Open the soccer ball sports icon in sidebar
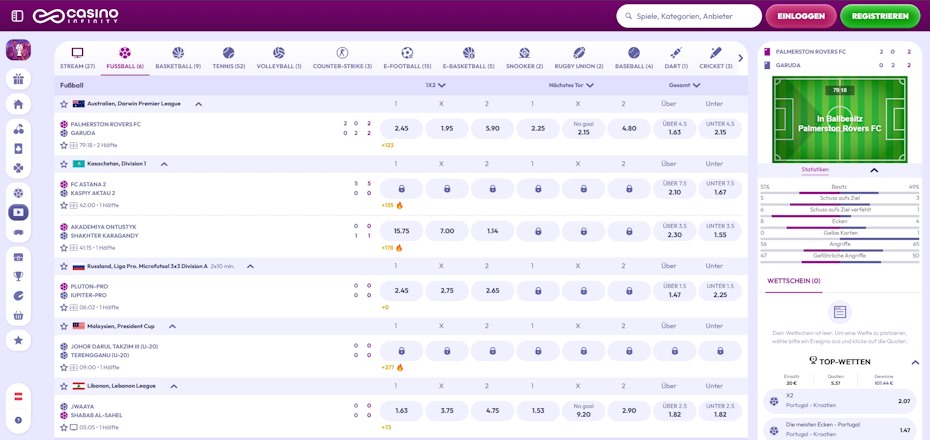This screenshot has height=440, width=930. pos(18,193)
